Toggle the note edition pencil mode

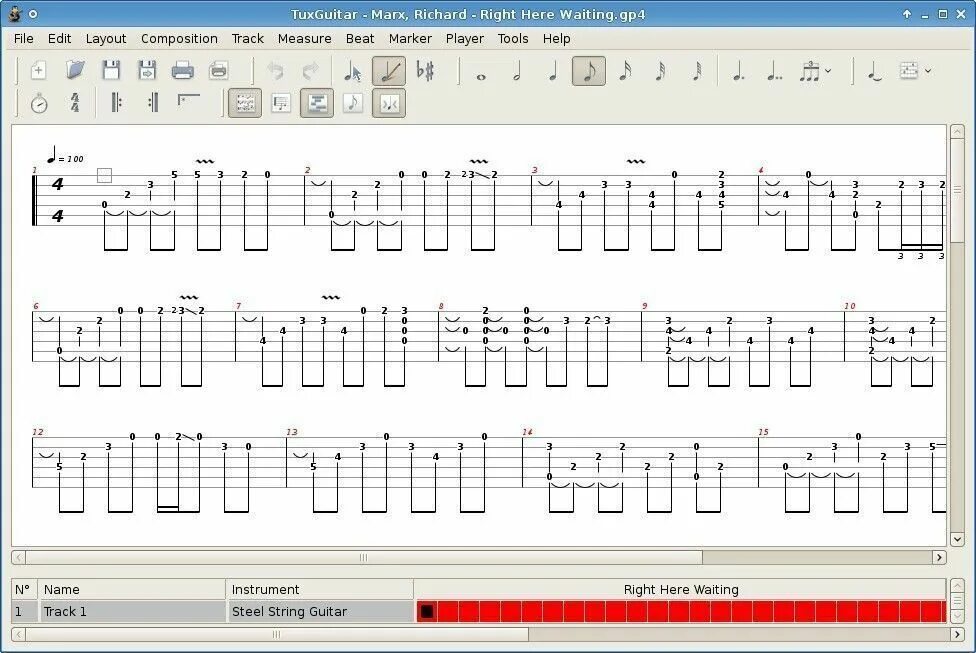pyautogui.click(x=387, y=72)
